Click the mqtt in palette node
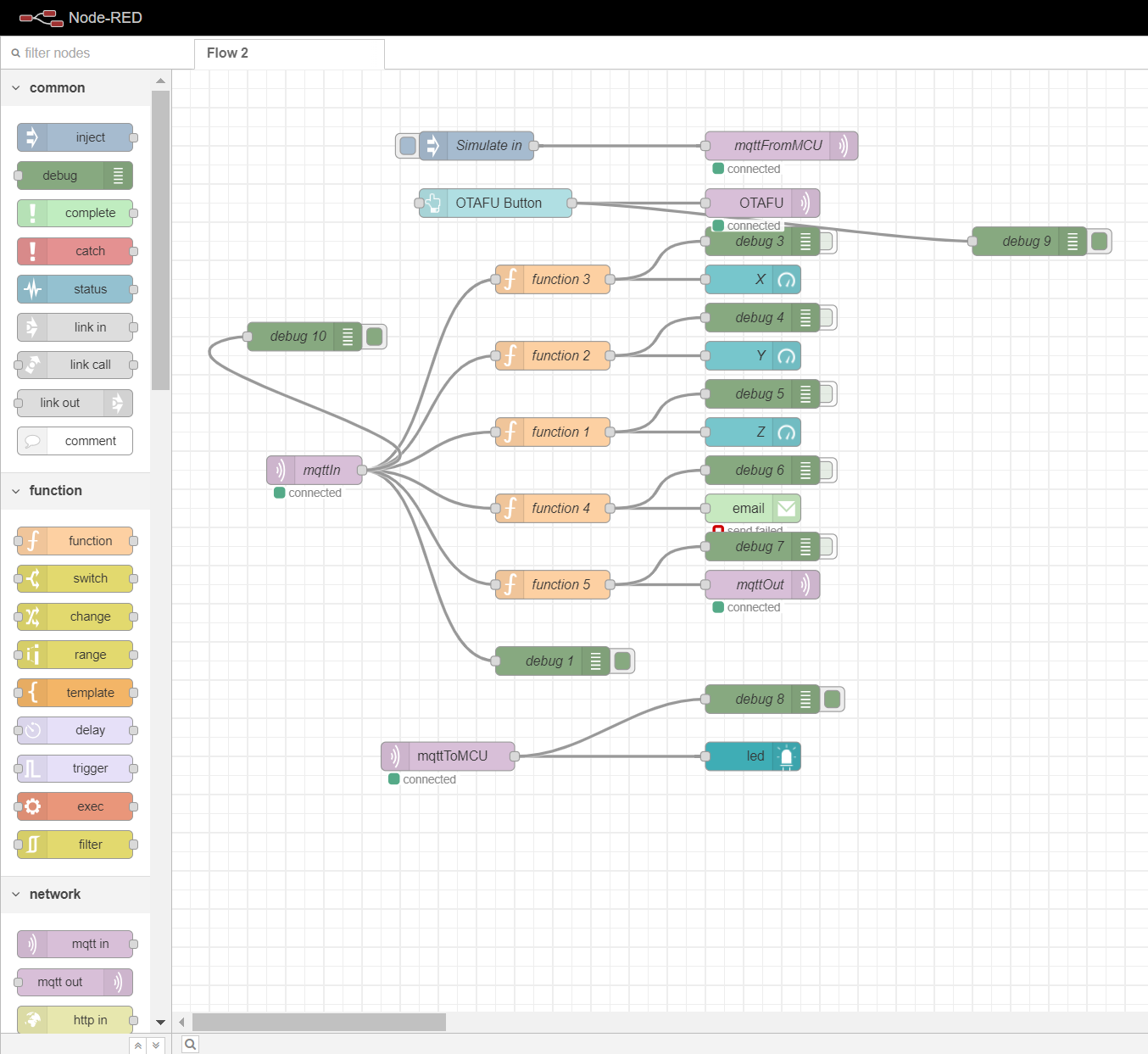Viewport: 1148px width, 1054px height. point(75,944)
